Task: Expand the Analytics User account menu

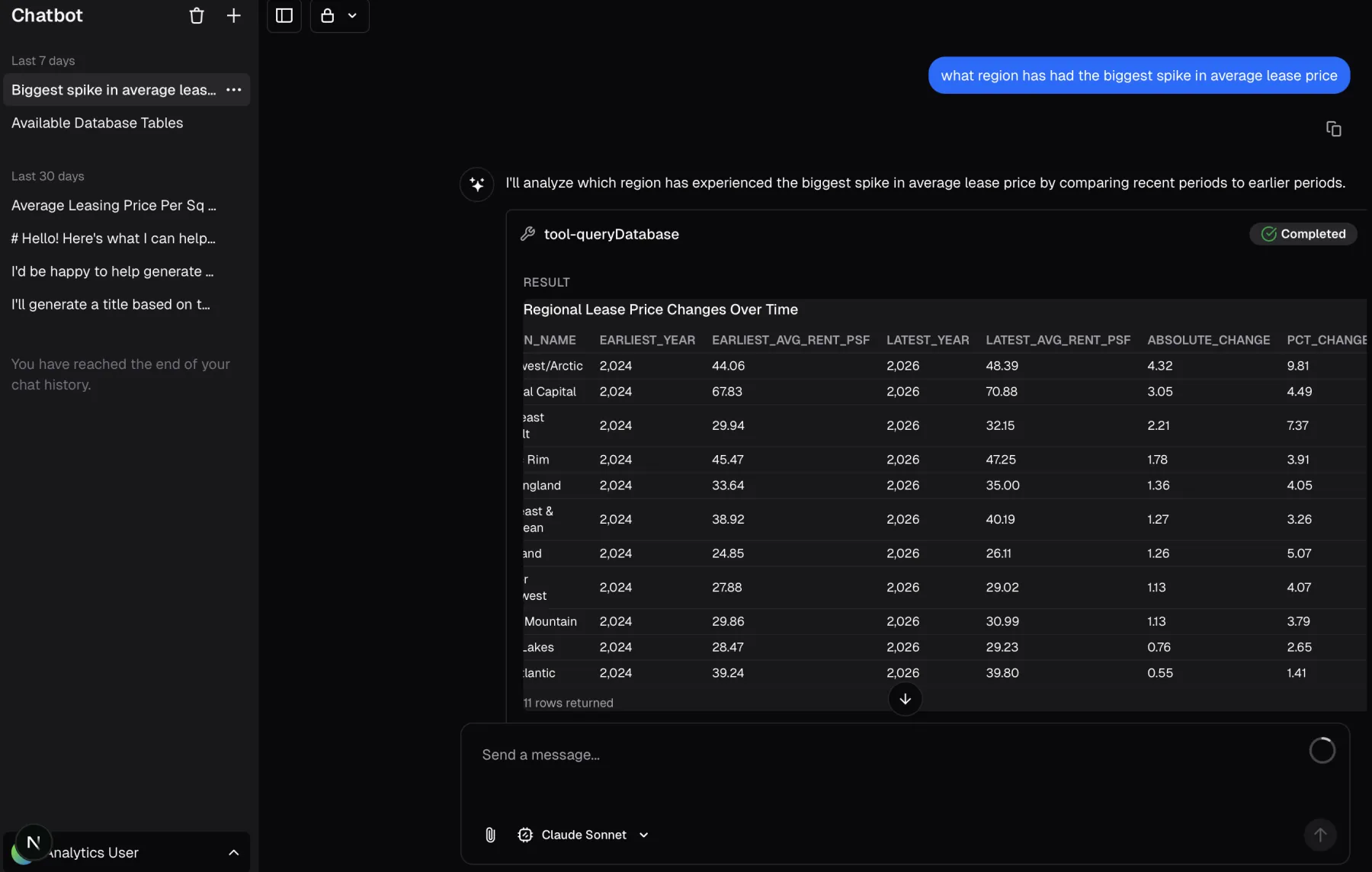Action: (234, 852)
